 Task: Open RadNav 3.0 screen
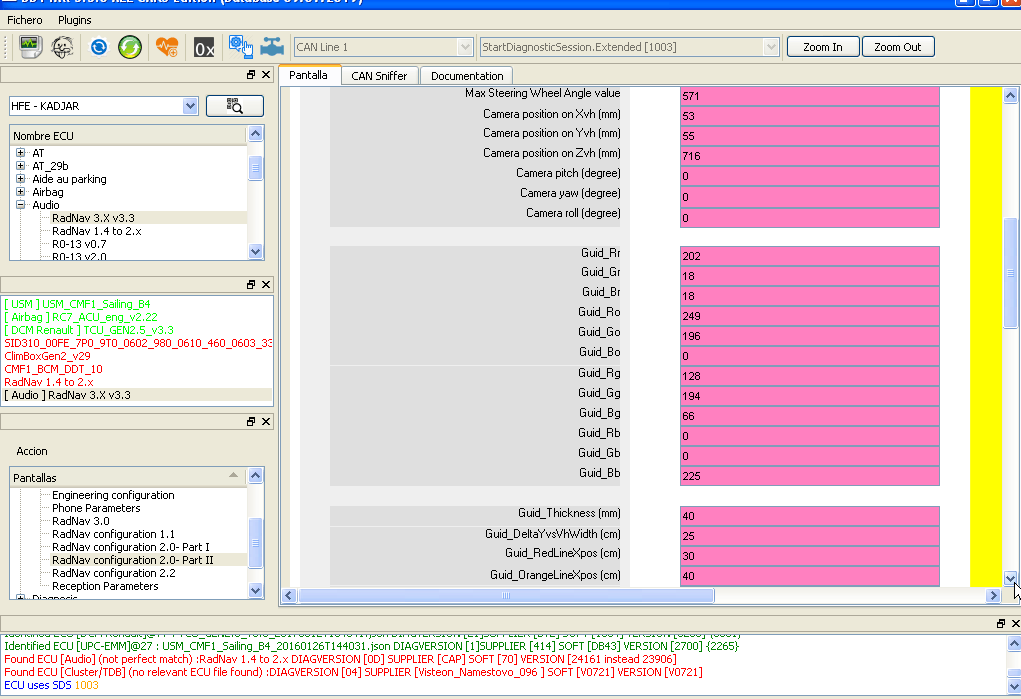point(81,521)
